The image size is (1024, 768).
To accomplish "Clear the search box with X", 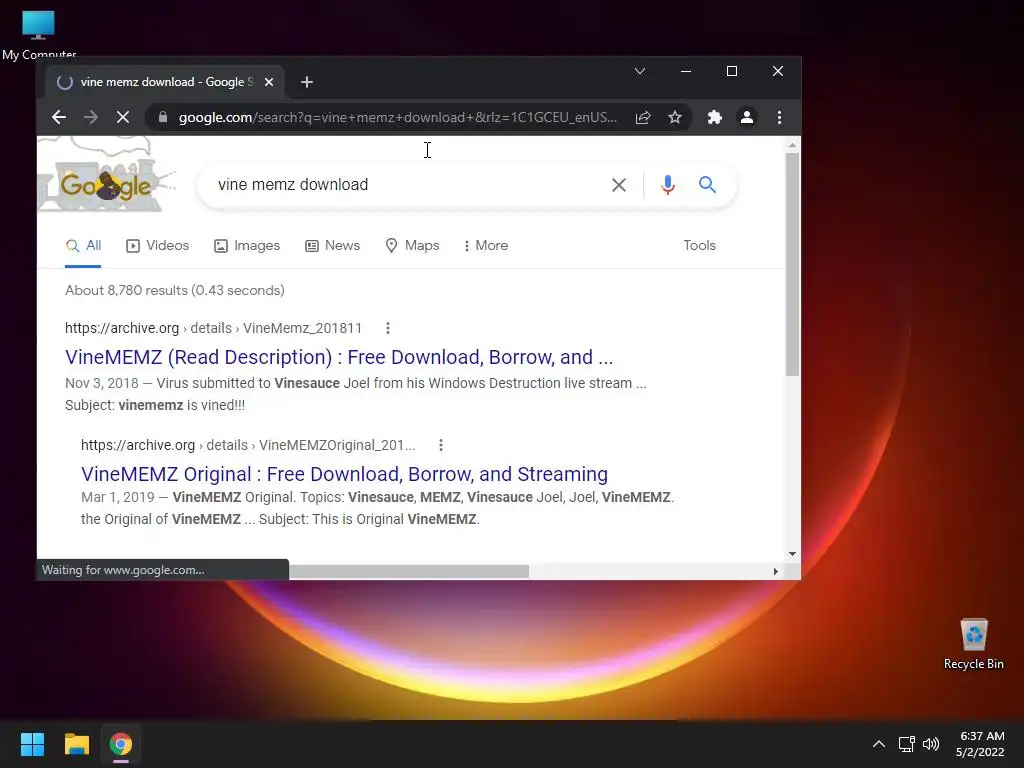I will pyautogui.click(x=618, y=185).
